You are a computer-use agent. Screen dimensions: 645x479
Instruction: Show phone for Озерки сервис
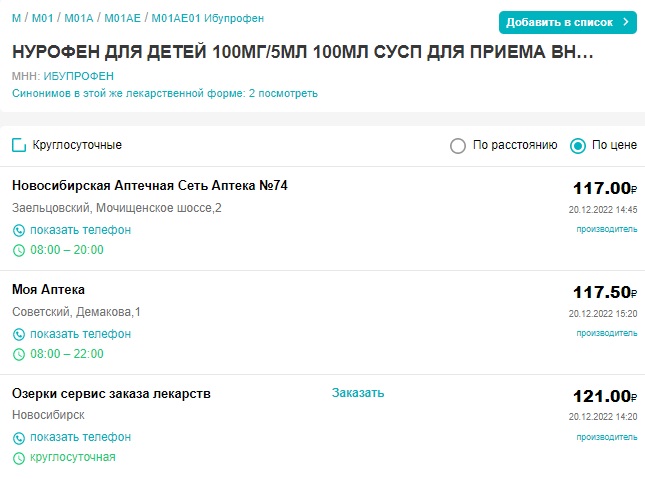point(81,437)
